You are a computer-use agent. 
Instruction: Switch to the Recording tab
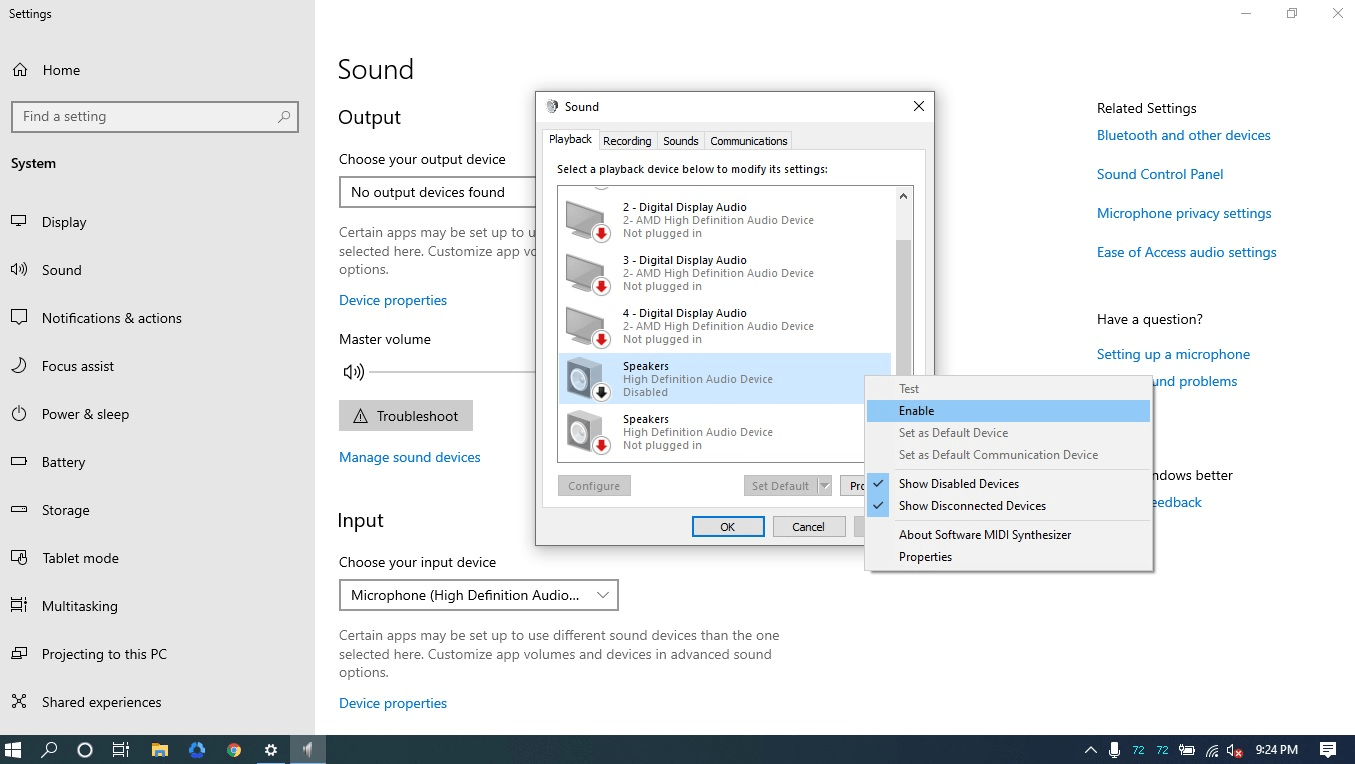(627, 141)
